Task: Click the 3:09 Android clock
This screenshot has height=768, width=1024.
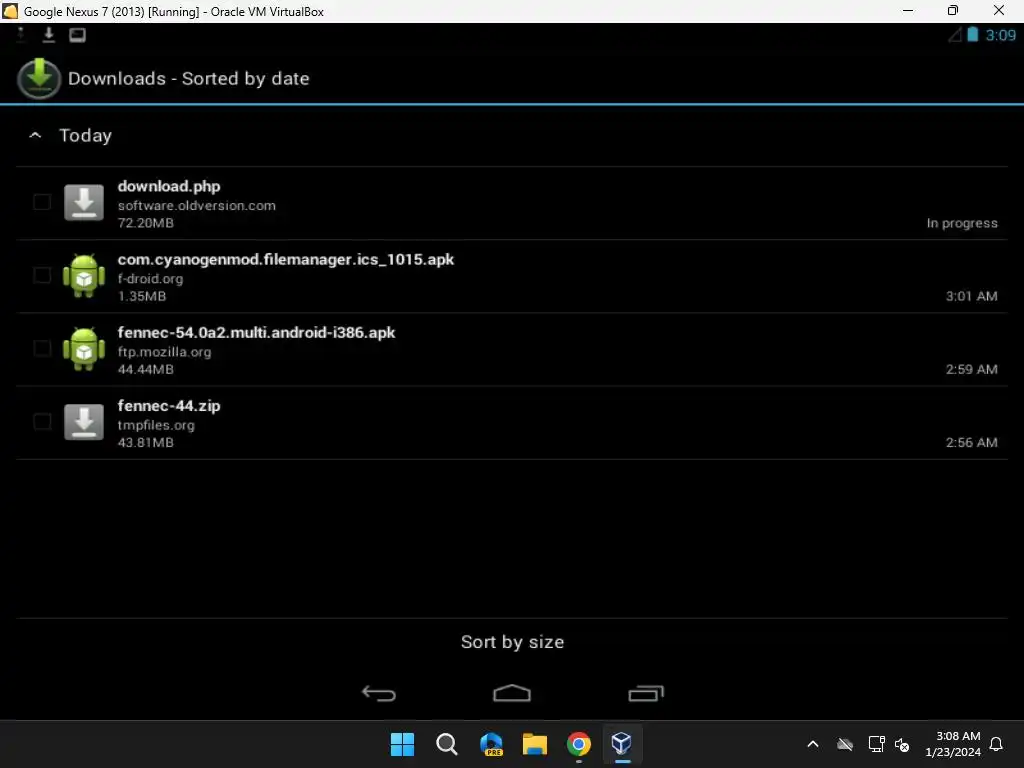Action: [1000, 35]
